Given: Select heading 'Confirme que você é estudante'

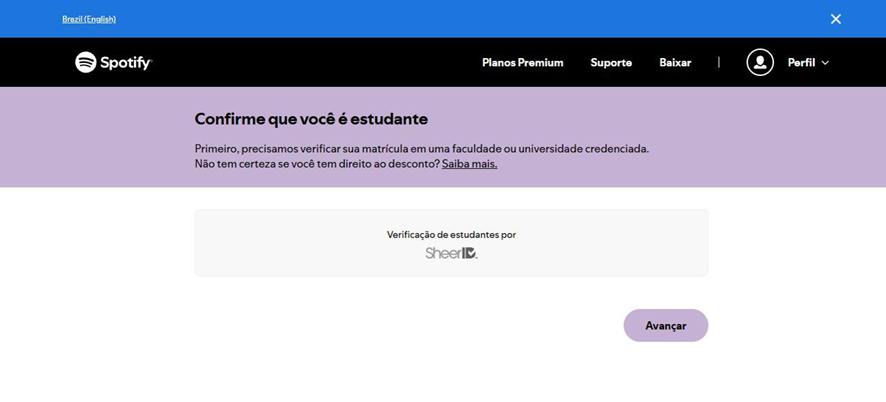Looking at the screenshot, I should (x=311, y=119).
